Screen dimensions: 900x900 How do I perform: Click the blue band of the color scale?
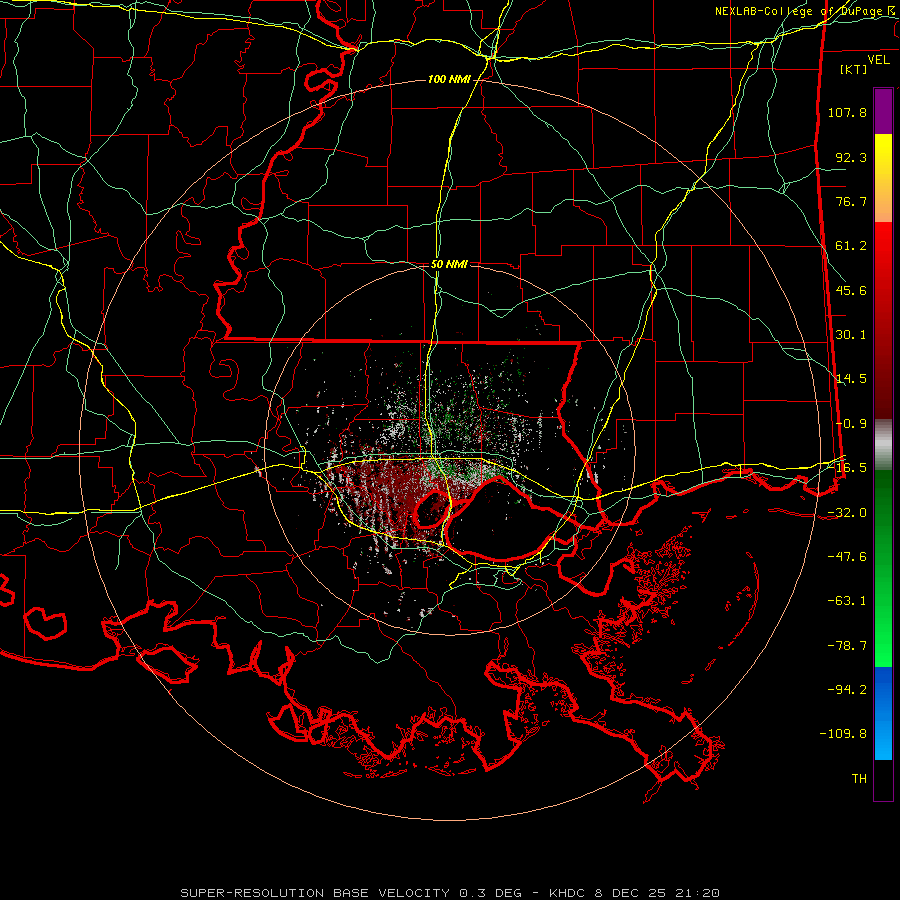(883, 713)
